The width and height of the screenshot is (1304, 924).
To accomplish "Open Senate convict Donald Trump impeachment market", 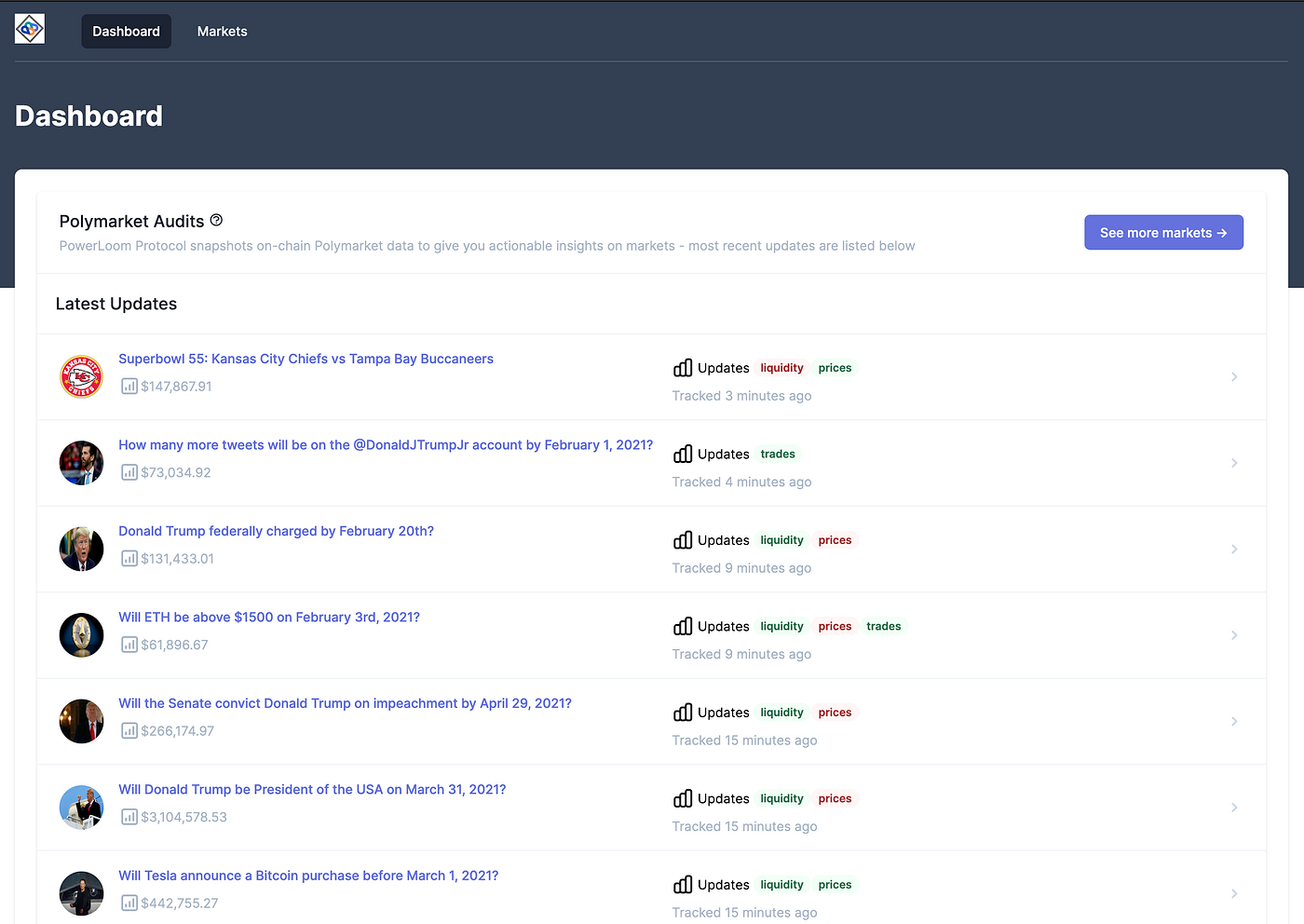I will 345,703.
